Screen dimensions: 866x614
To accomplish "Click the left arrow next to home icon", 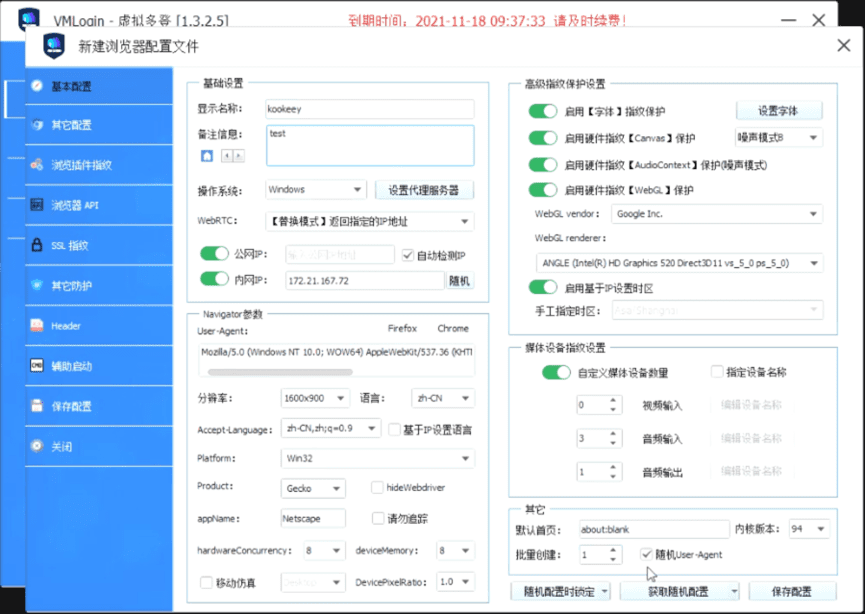I will (226, 156).
